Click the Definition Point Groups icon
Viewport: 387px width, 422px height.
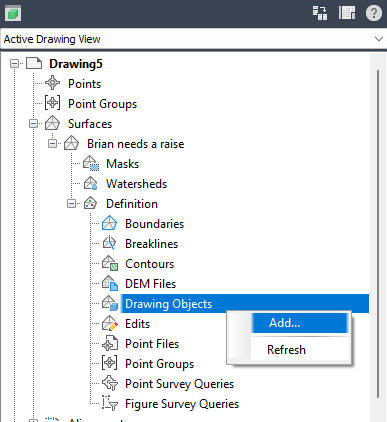[109, 363]
